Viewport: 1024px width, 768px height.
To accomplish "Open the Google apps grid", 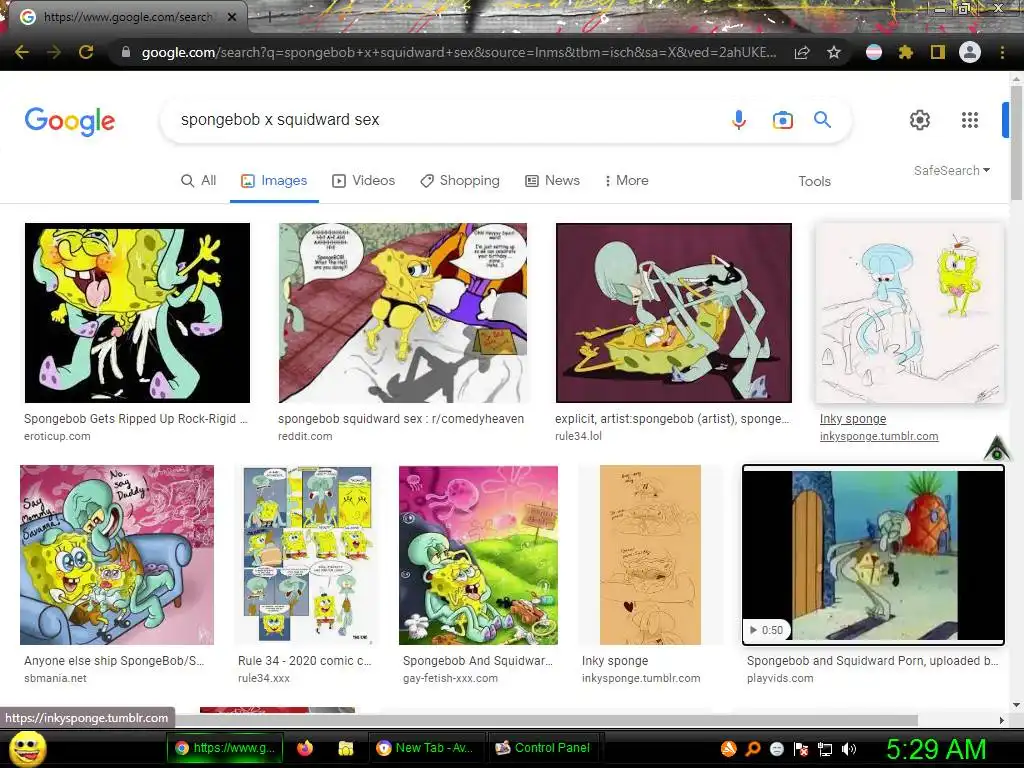I will coord(970,120).
